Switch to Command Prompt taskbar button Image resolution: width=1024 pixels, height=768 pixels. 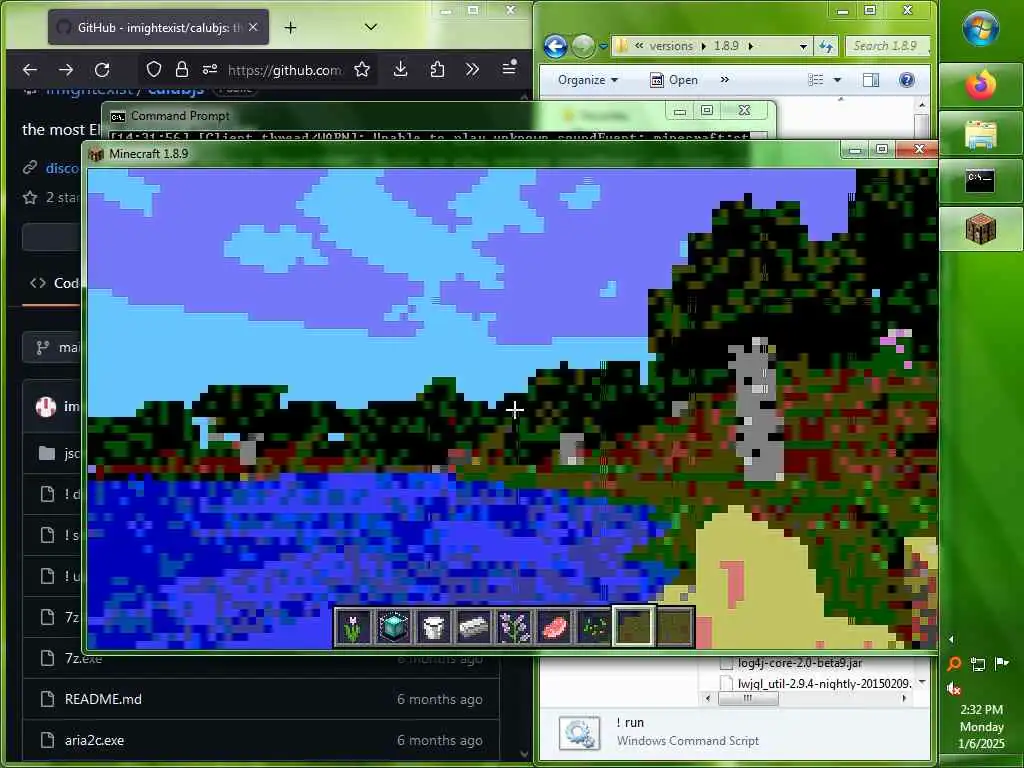(980, 181)
